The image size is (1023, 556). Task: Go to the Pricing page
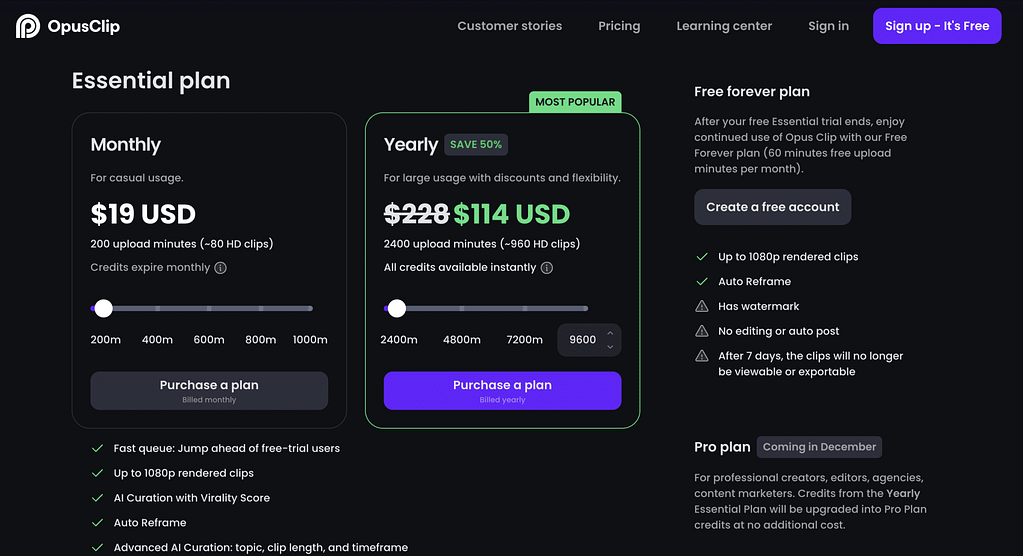(x=619, y=26)
